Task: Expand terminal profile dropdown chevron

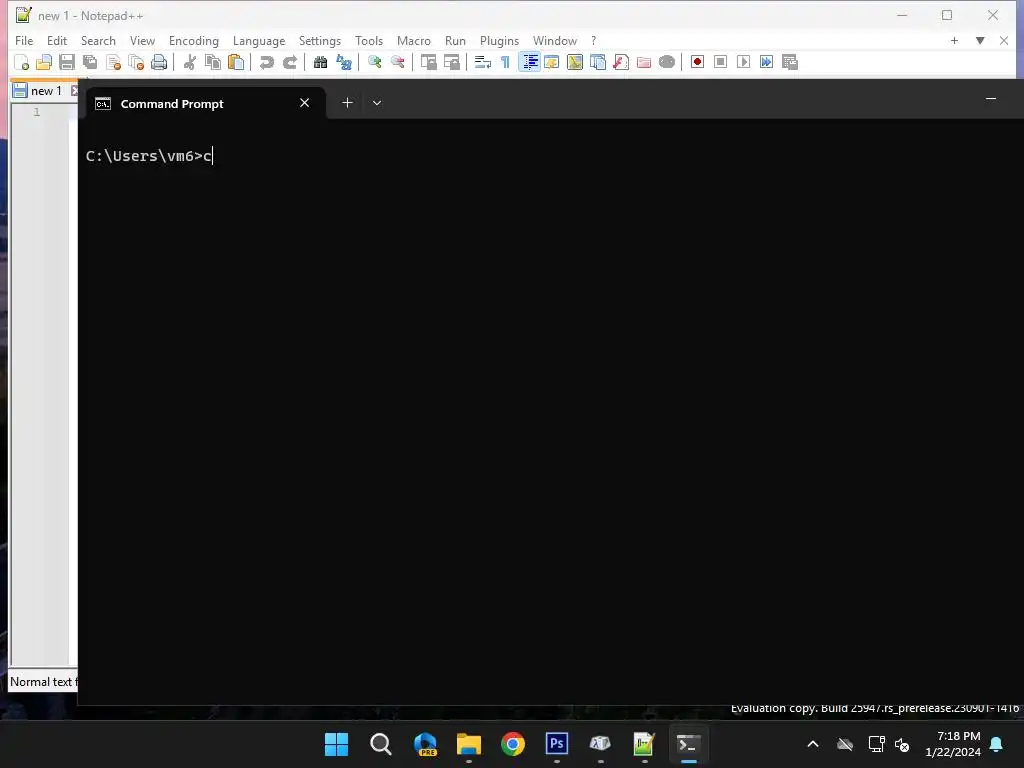Action: click(377, 103)
